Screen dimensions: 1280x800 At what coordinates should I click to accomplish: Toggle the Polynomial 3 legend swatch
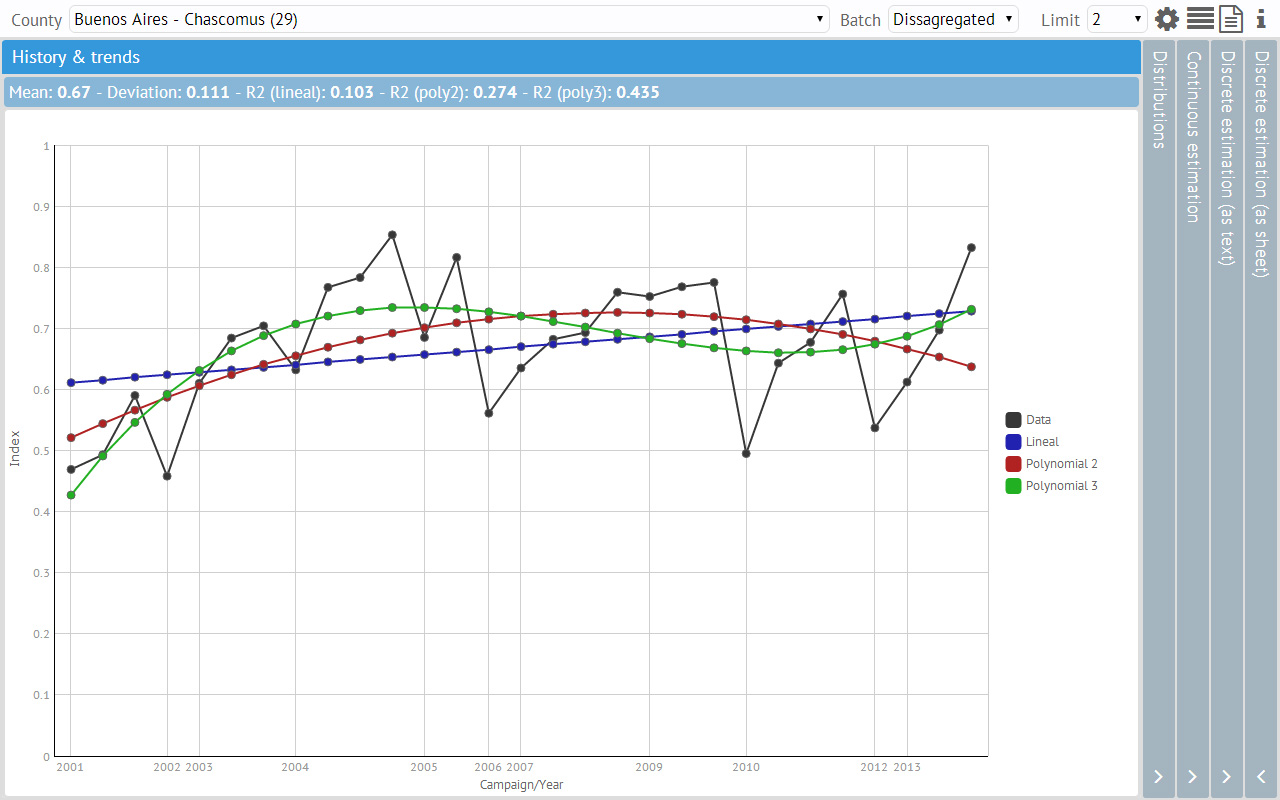click(x=1013, y=486)
